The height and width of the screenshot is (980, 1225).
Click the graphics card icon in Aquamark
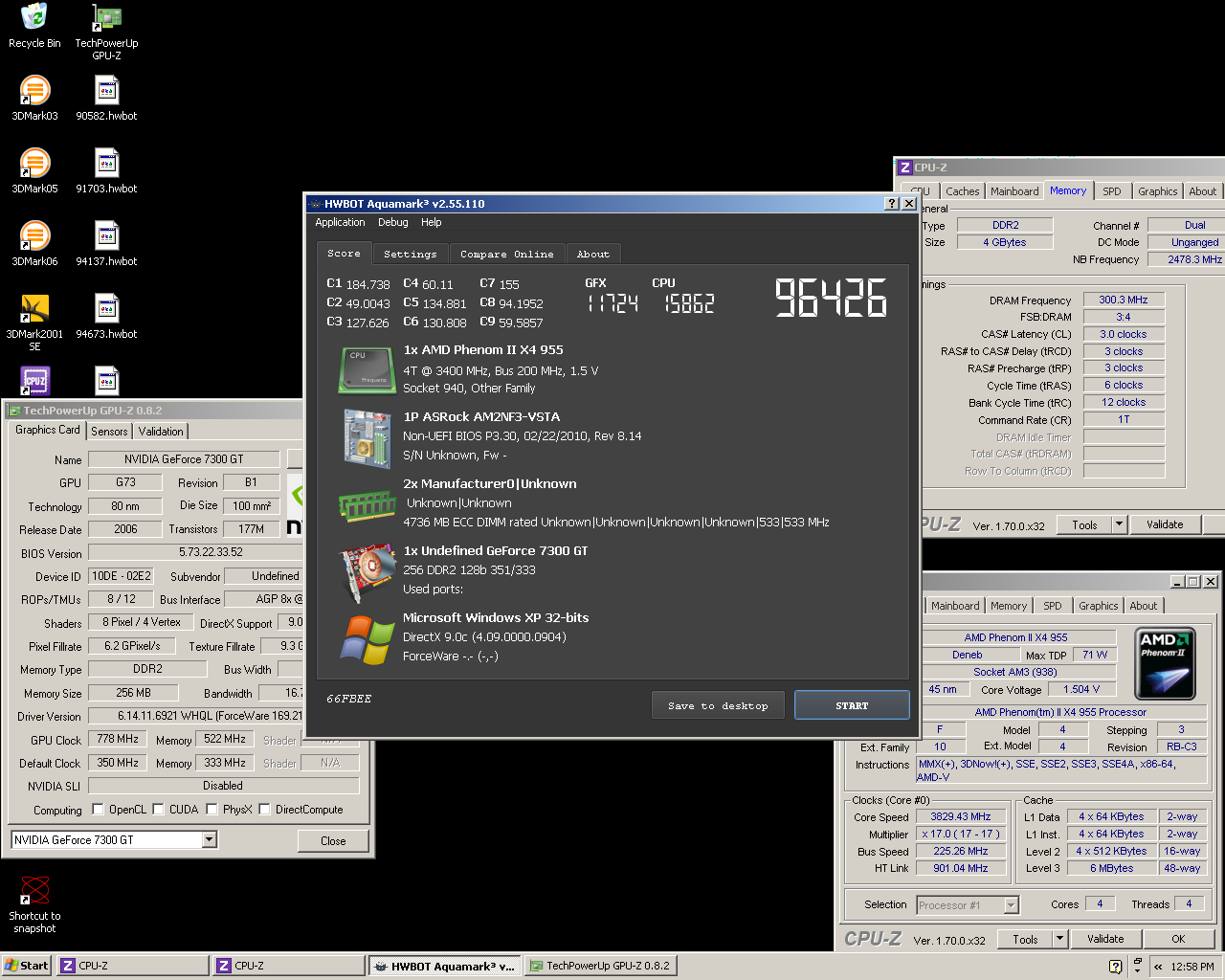367,572
